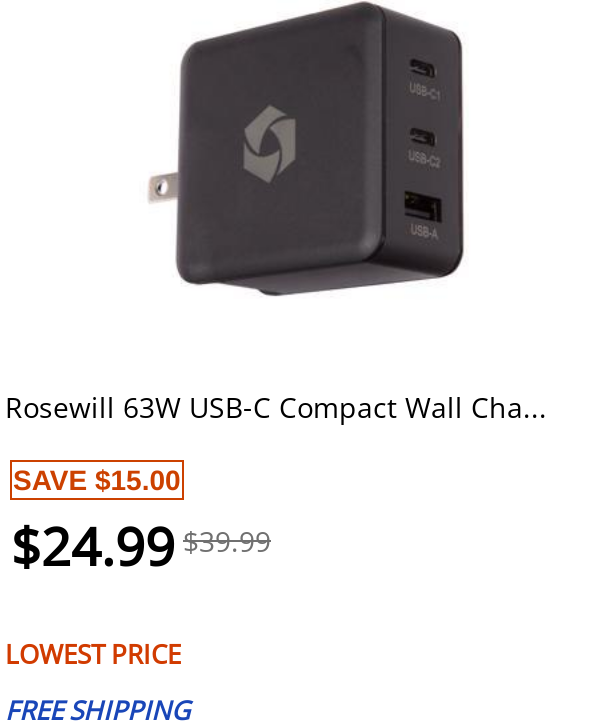Screen dimensions: 610x728
Task: Click the USB-C1 port on the charger
Action: (x=422, y=69)
